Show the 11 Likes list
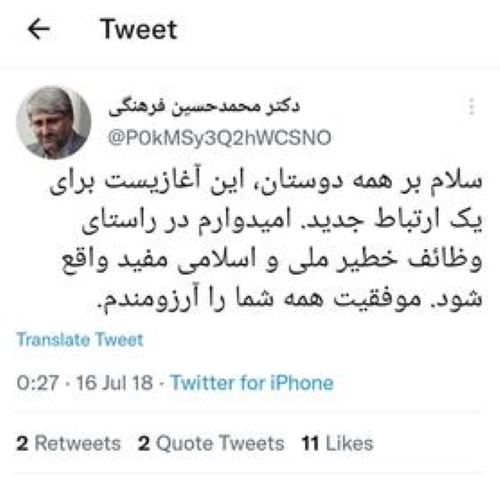Screen dimensions: 500x478 coord(337,443)
